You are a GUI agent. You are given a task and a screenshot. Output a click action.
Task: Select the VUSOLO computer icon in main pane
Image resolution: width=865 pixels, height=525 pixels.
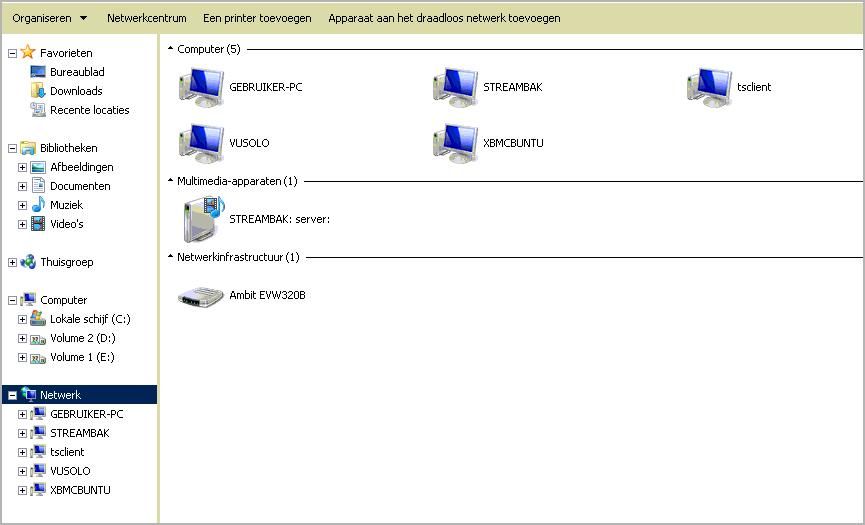201,143
